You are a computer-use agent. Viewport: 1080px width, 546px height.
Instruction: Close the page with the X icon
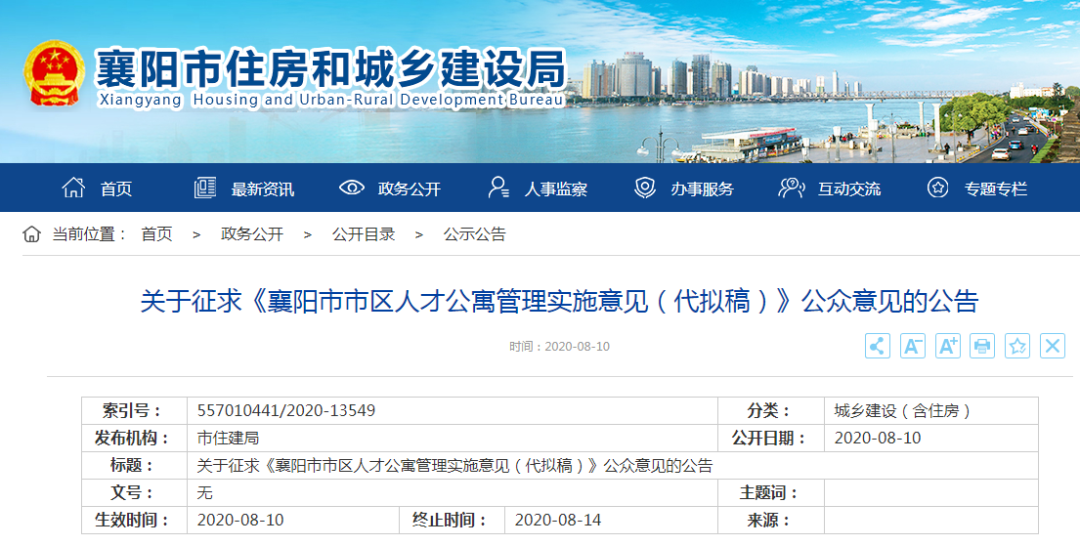coord(1052,346)
